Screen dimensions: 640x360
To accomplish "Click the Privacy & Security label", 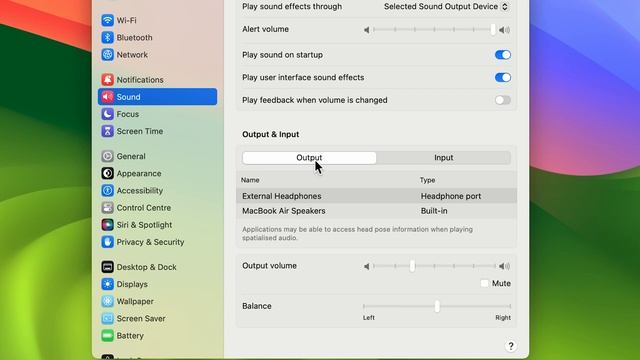I will click(150, 242).
